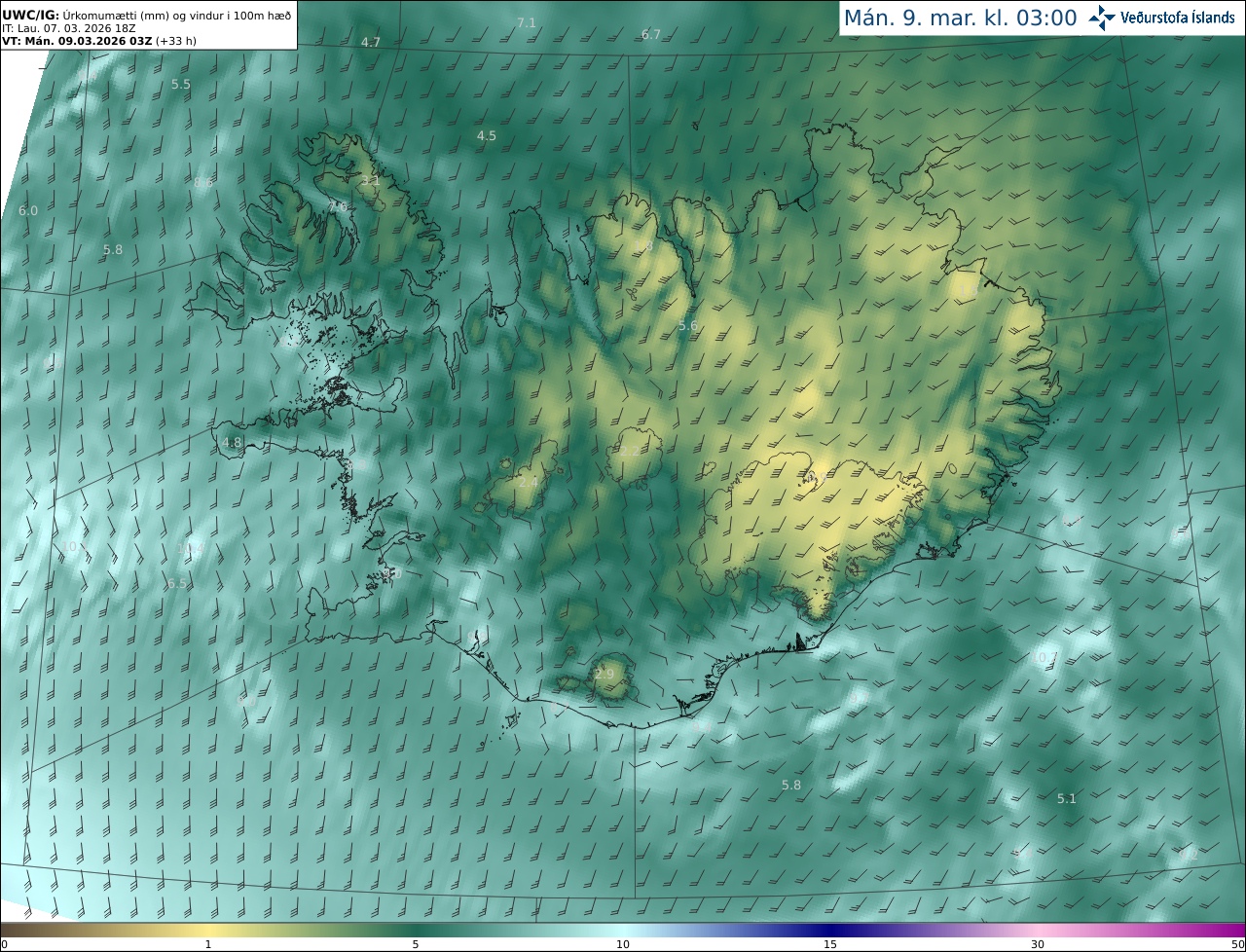Click the 4.8 value near Snæfellsnes
Screen dimensions: 1246x952
click(232, 443)
